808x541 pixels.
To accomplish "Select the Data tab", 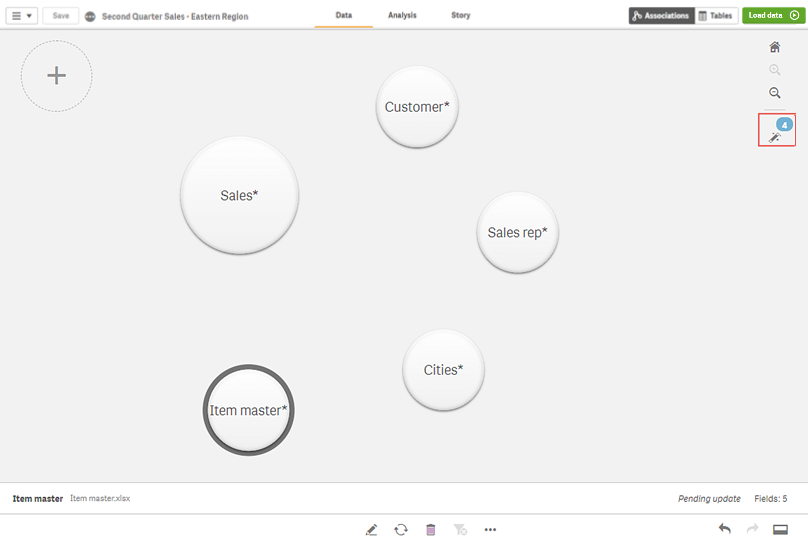I will (x=344, y=16).
